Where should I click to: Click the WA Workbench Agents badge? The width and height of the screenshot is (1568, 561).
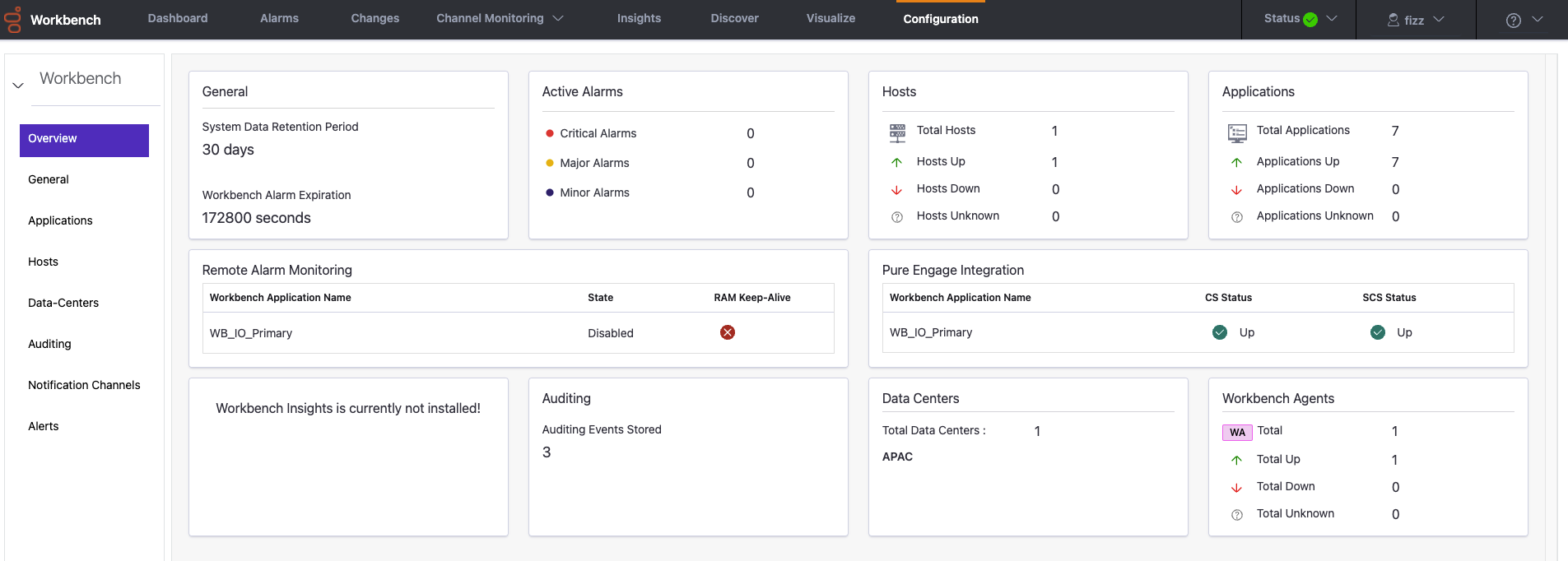[1236, 432]
